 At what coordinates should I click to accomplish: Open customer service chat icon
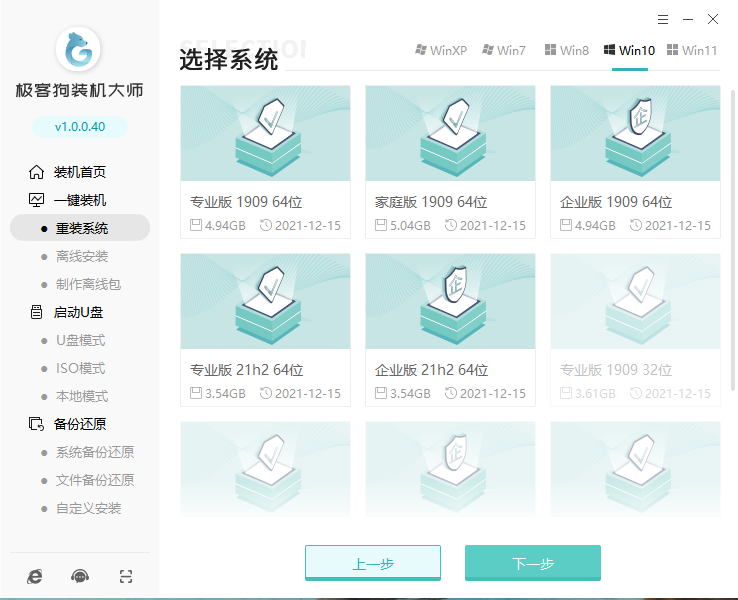(80, 576)
